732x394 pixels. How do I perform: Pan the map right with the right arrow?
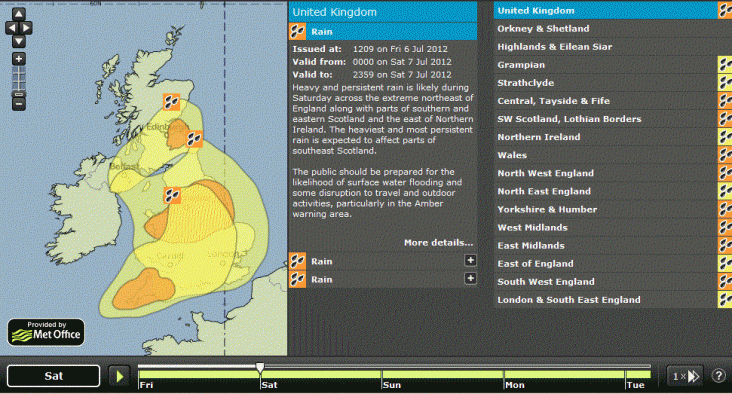tap(26, 28)
